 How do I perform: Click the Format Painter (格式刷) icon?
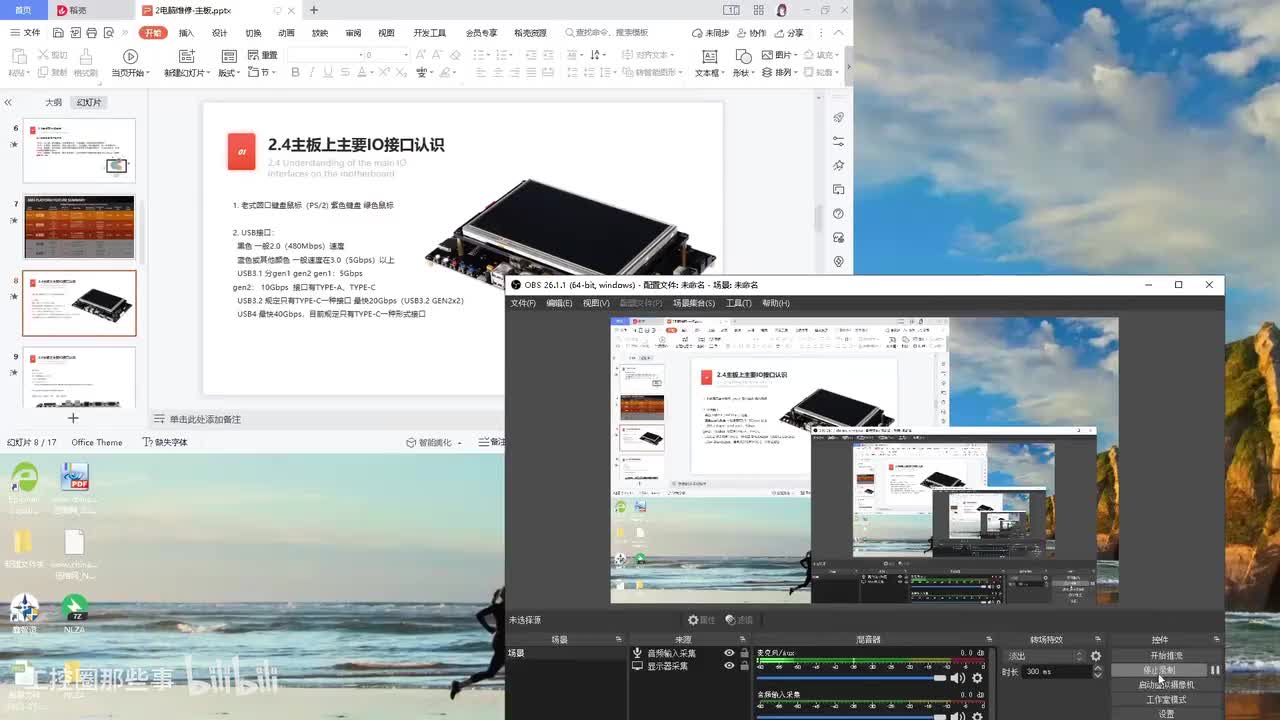pyautogui.click(x=86, y=57)
